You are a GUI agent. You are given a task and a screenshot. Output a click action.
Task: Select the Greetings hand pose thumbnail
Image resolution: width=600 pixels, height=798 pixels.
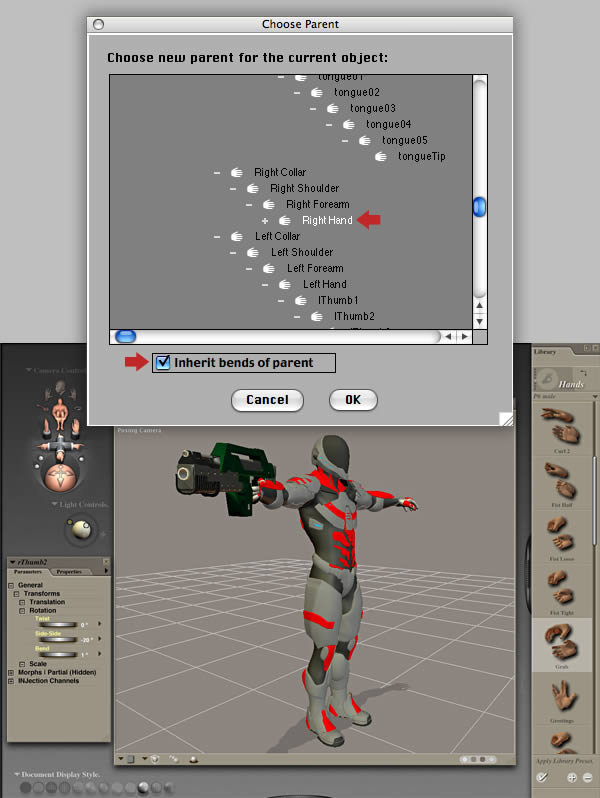(561, 699)
